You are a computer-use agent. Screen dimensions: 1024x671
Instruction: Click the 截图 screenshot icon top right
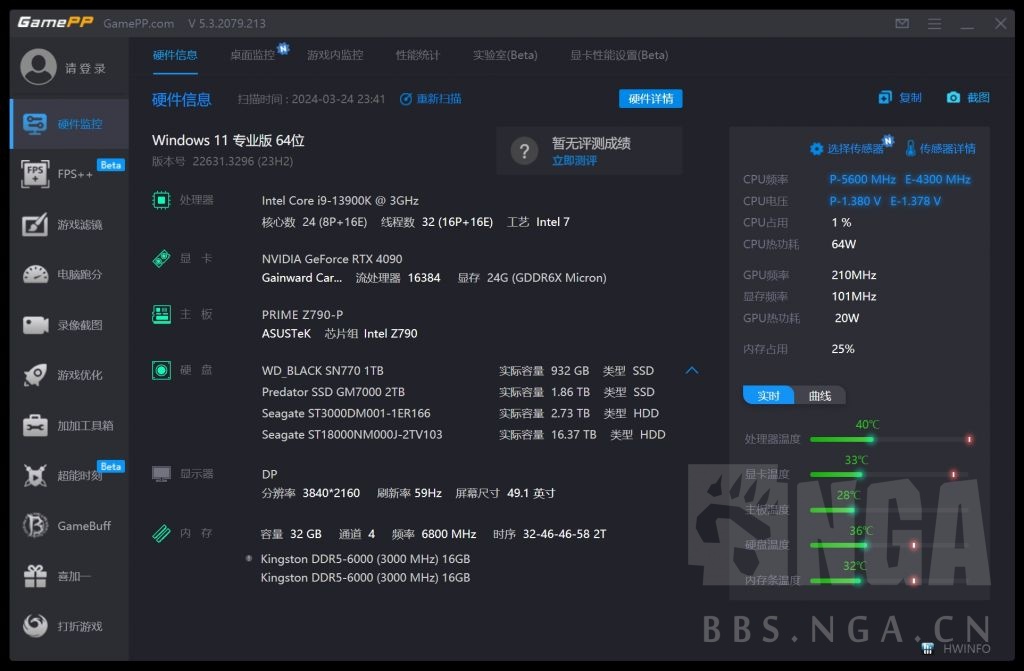pos(966,97)
